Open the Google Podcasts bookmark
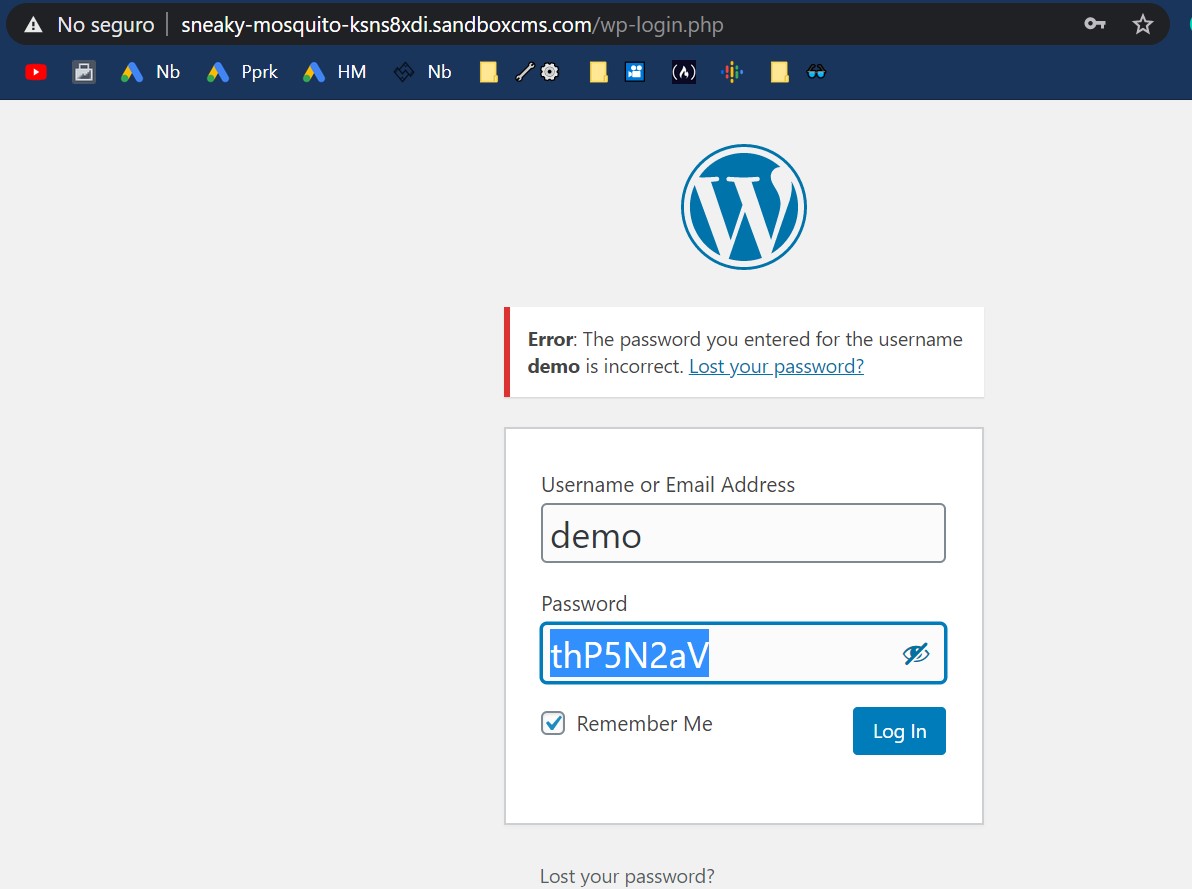Viewport: 1192px width, 889px height. pyautogui.click(x=732, y=72)
